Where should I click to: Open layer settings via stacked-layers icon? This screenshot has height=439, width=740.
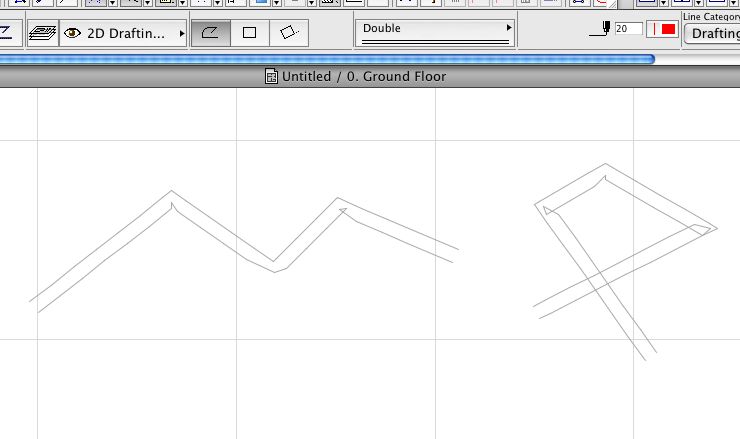42,33
